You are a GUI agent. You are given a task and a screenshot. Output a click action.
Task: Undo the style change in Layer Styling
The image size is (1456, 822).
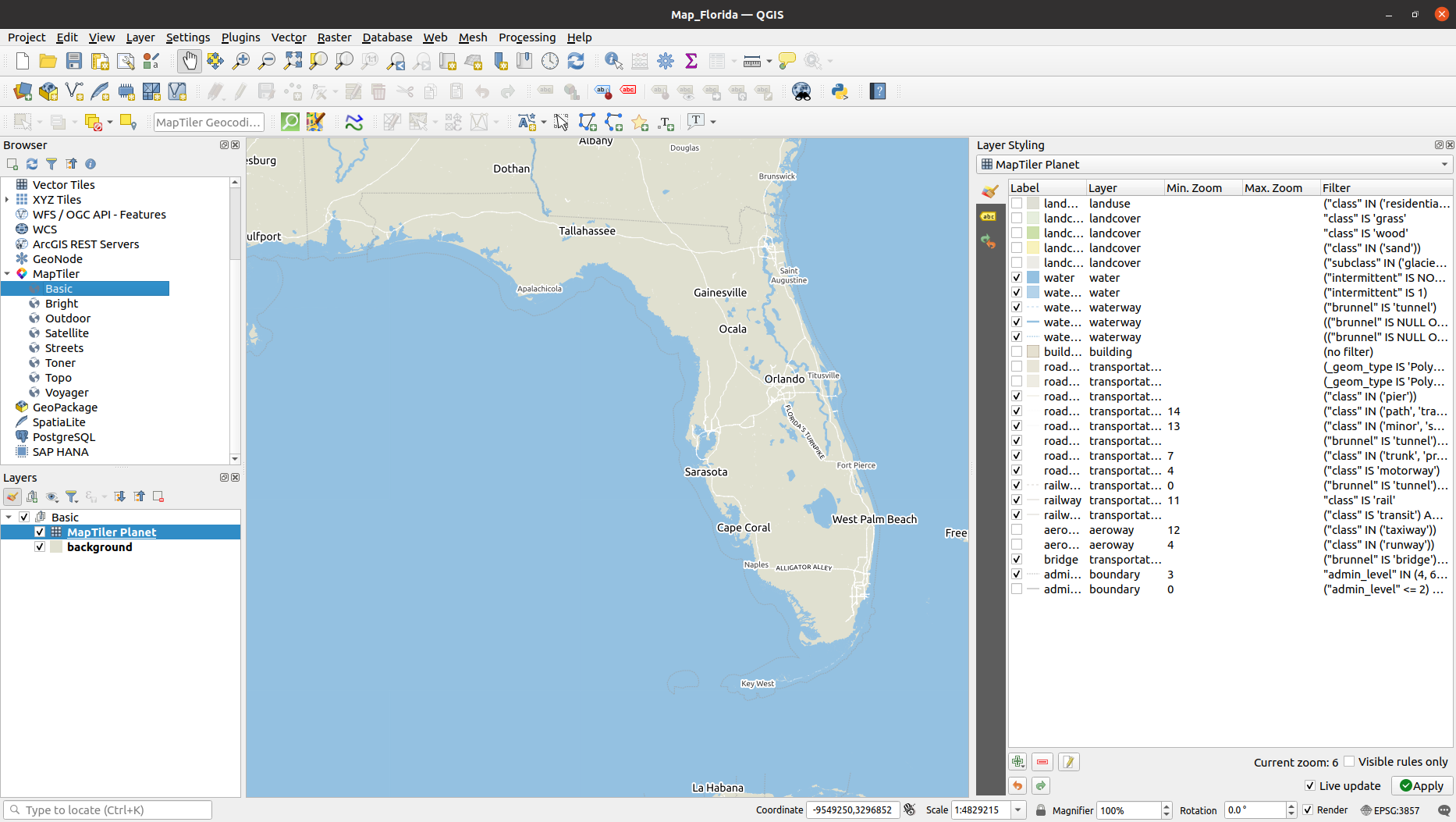coord(1017,786)
